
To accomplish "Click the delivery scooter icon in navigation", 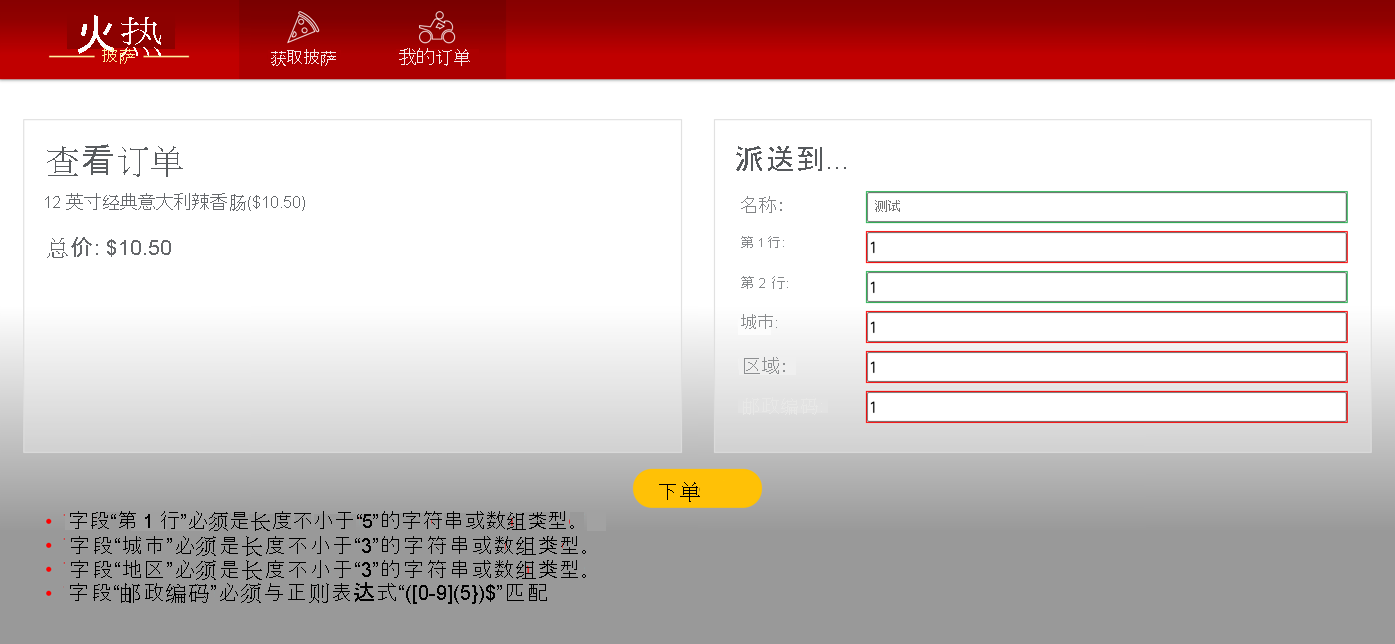I will 434,28.
